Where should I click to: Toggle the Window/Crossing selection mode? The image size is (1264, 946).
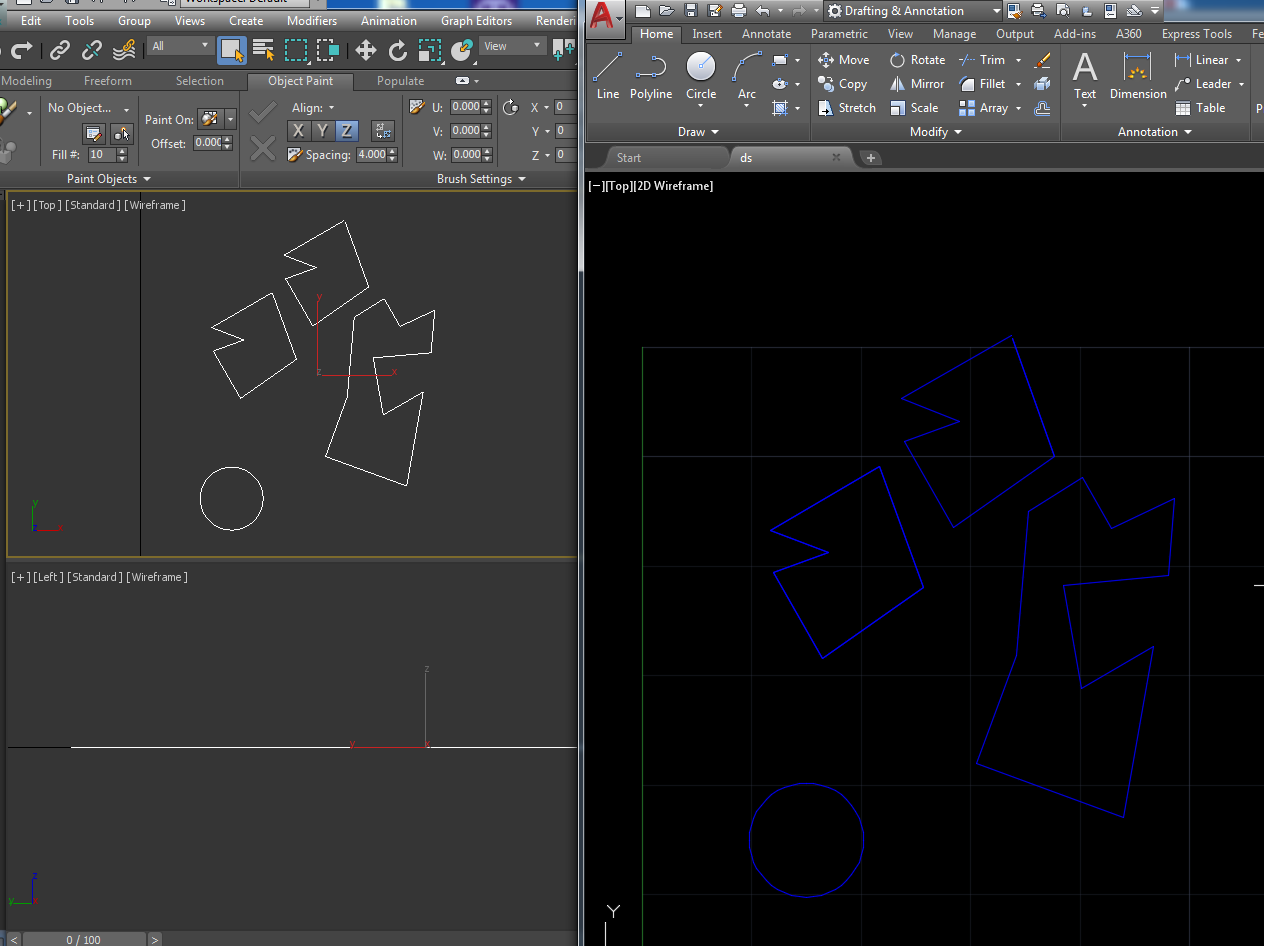pyautogui.click(x=328, y=49)
